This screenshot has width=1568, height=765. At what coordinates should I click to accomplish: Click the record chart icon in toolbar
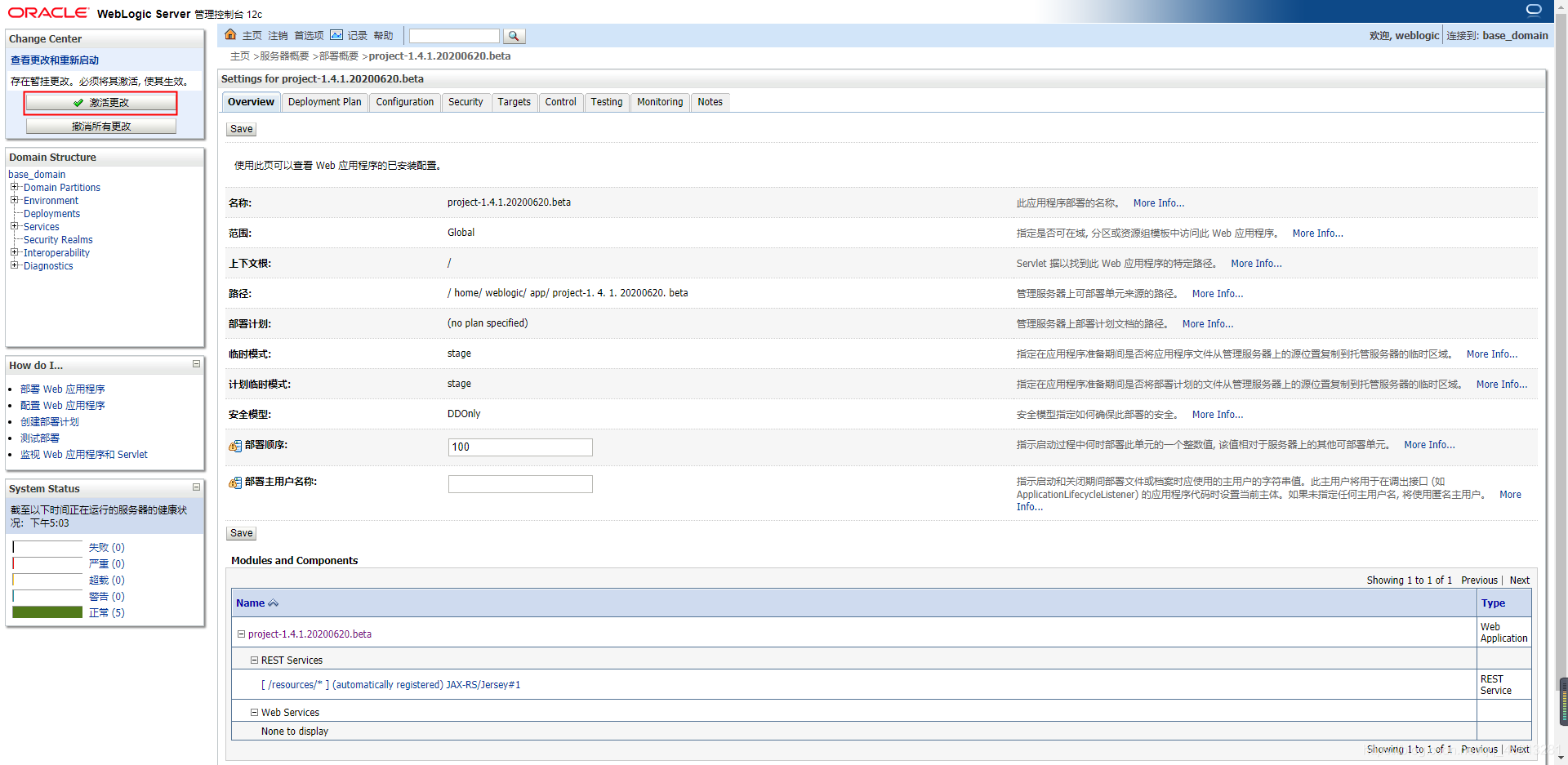[336, 34]
